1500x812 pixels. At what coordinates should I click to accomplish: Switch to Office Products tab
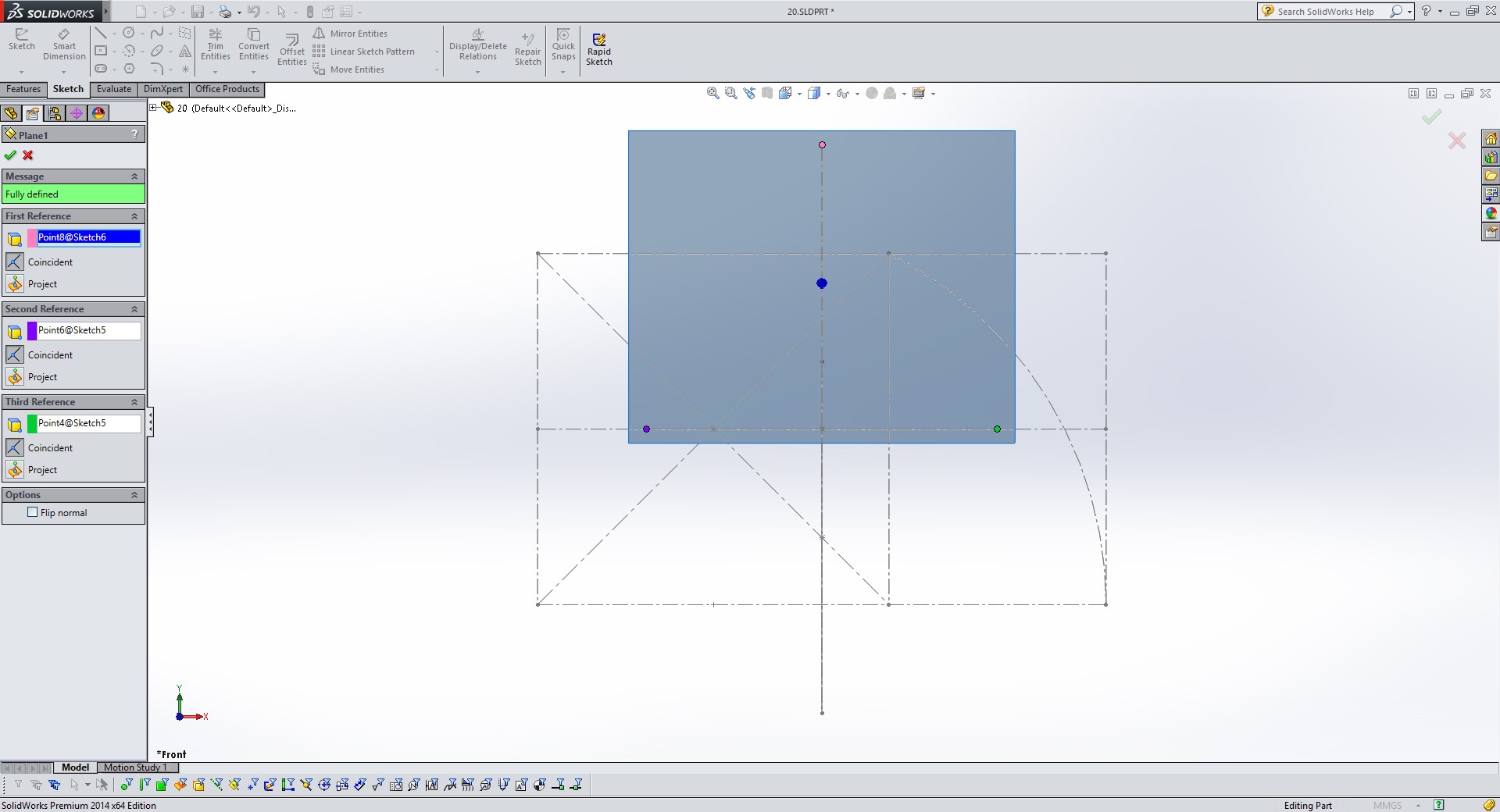(x=227, y=89)
